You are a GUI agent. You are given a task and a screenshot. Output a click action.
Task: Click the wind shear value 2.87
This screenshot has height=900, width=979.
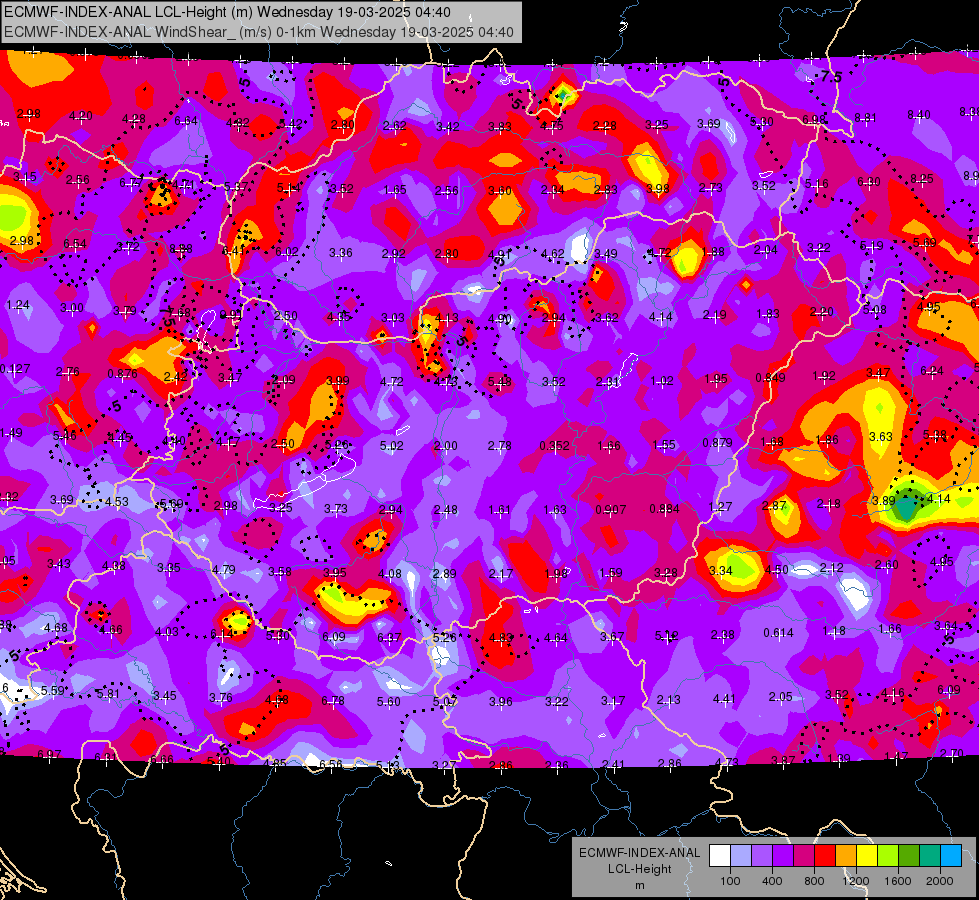point(774,505)
